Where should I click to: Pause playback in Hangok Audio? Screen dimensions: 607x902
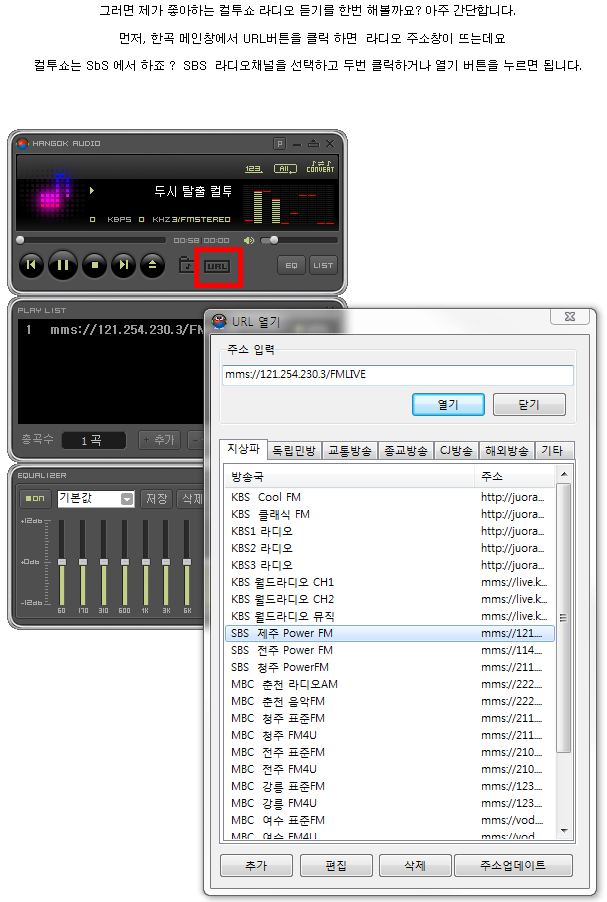tap(63, 265)
